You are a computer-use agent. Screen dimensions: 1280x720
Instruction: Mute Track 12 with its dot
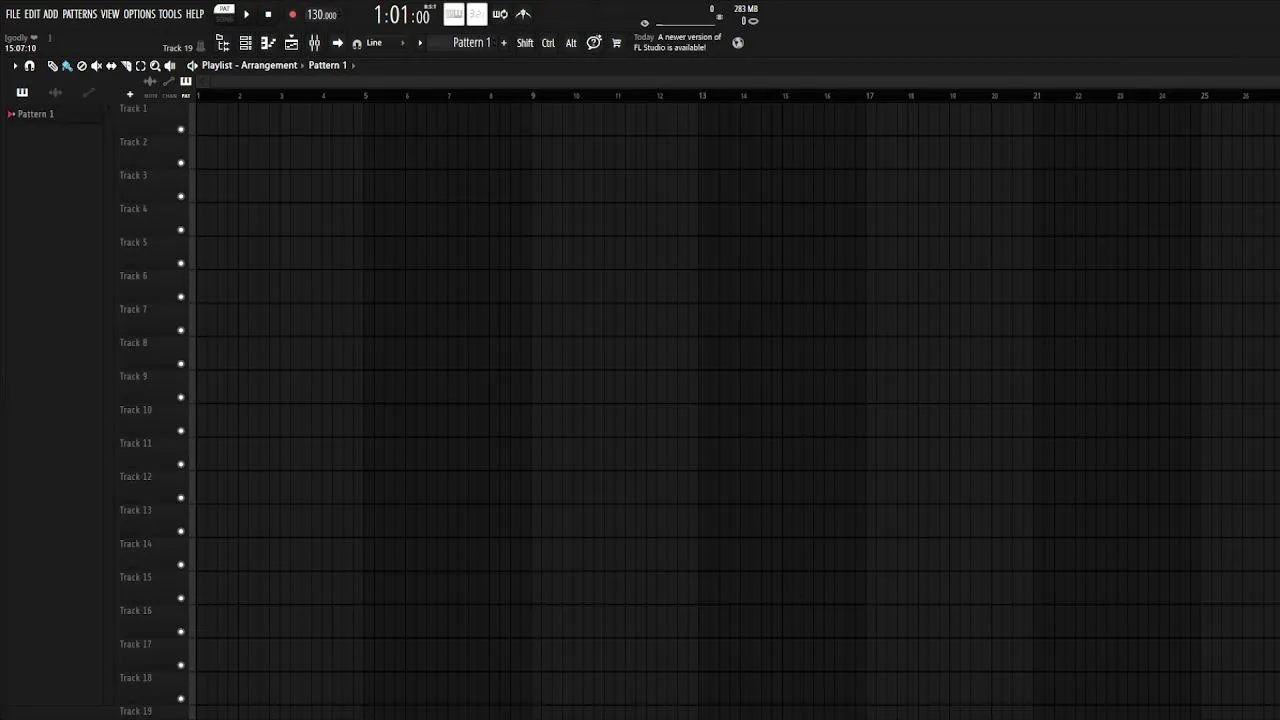tap(181, 498)
